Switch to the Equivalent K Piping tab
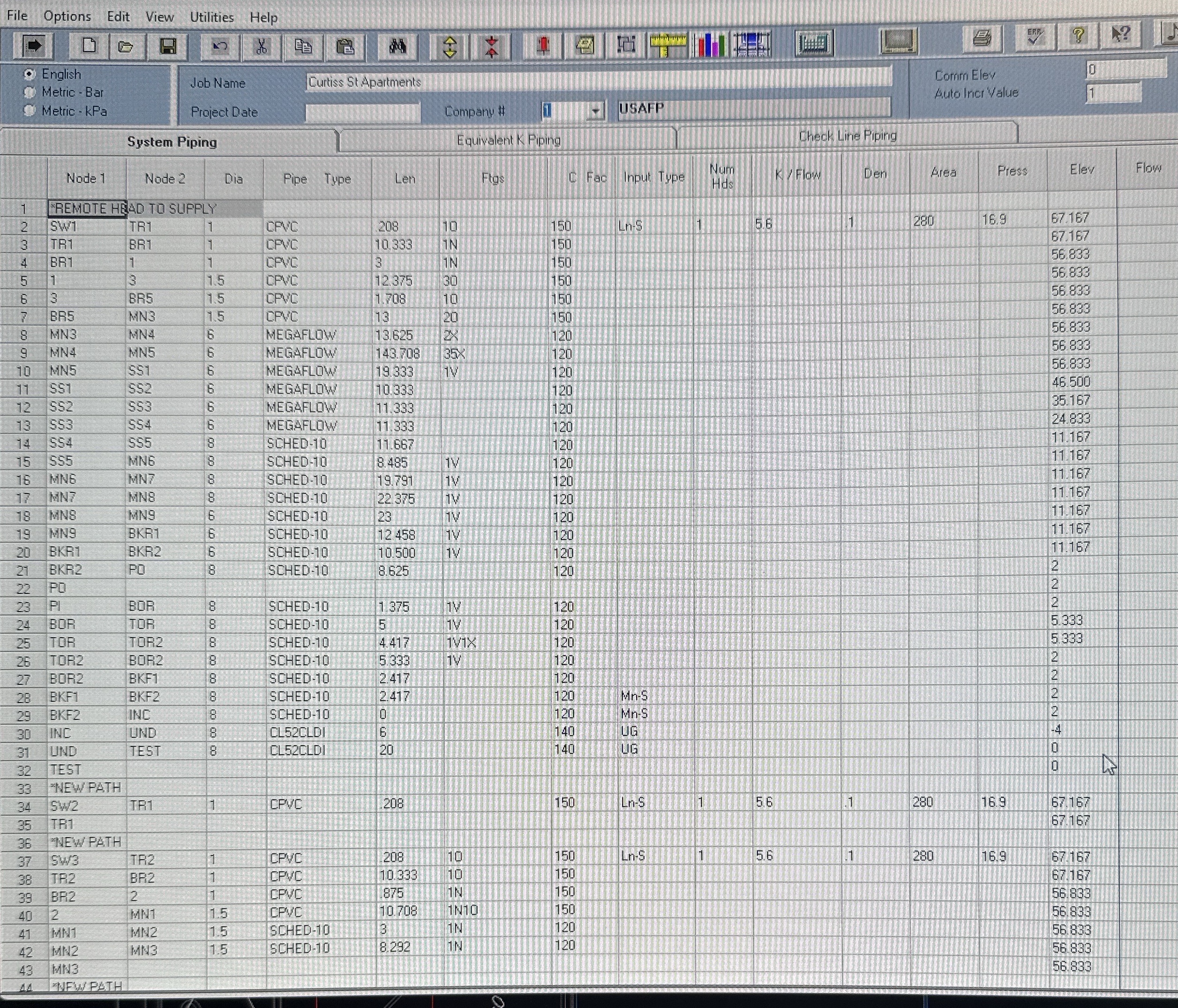The height and width of the screenshot is (1008, 1178). click(508, 140)
